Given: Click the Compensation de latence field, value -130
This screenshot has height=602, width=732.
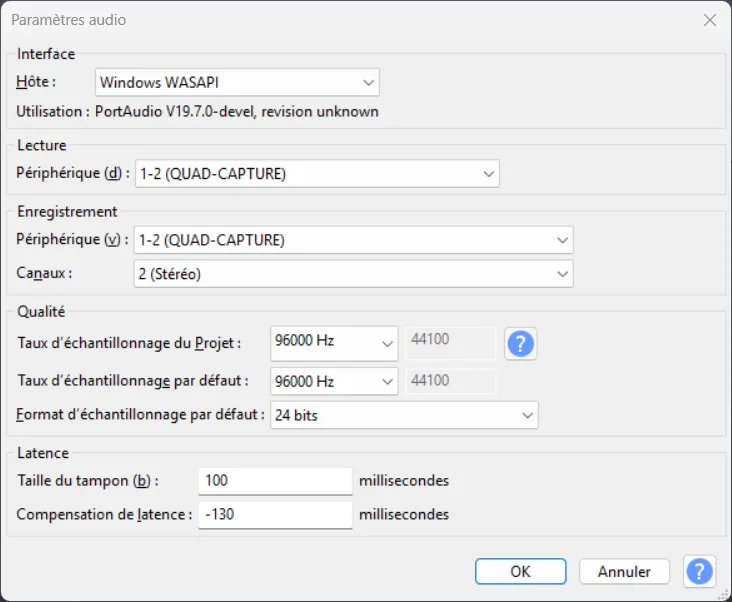Looking at the screenshot, I should click(275, 515).
